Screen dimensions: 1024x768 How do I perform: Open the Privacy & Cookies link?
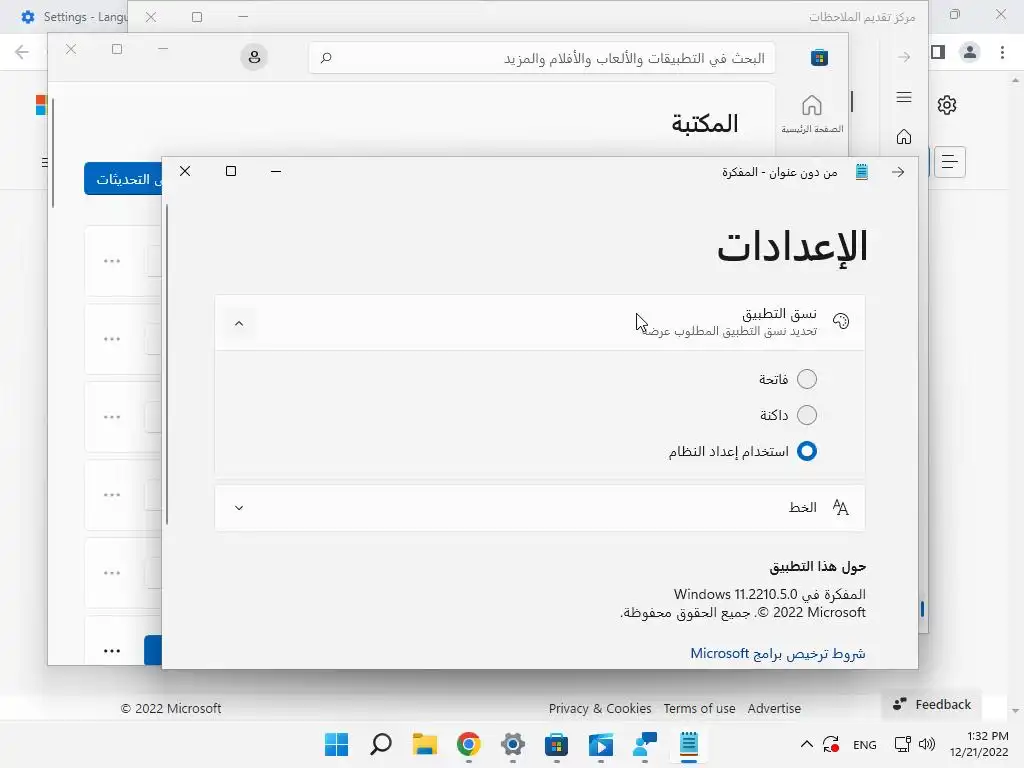click(x=600, y=708)
